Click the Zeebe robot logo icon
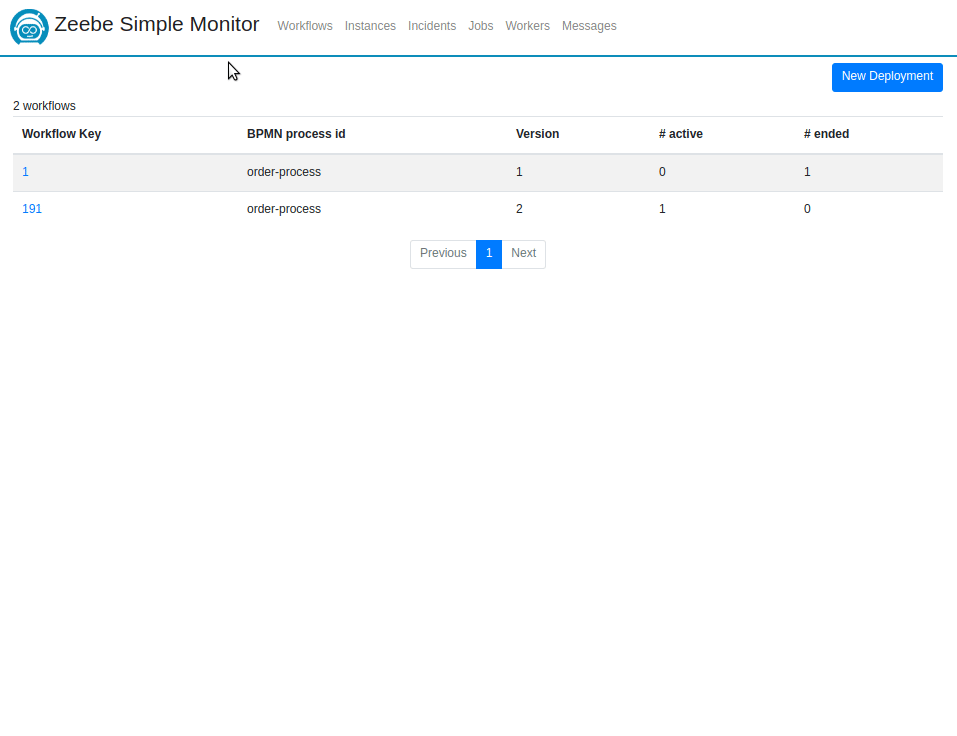The width and height of the screenshot is (957, 736). coord(29,27)
